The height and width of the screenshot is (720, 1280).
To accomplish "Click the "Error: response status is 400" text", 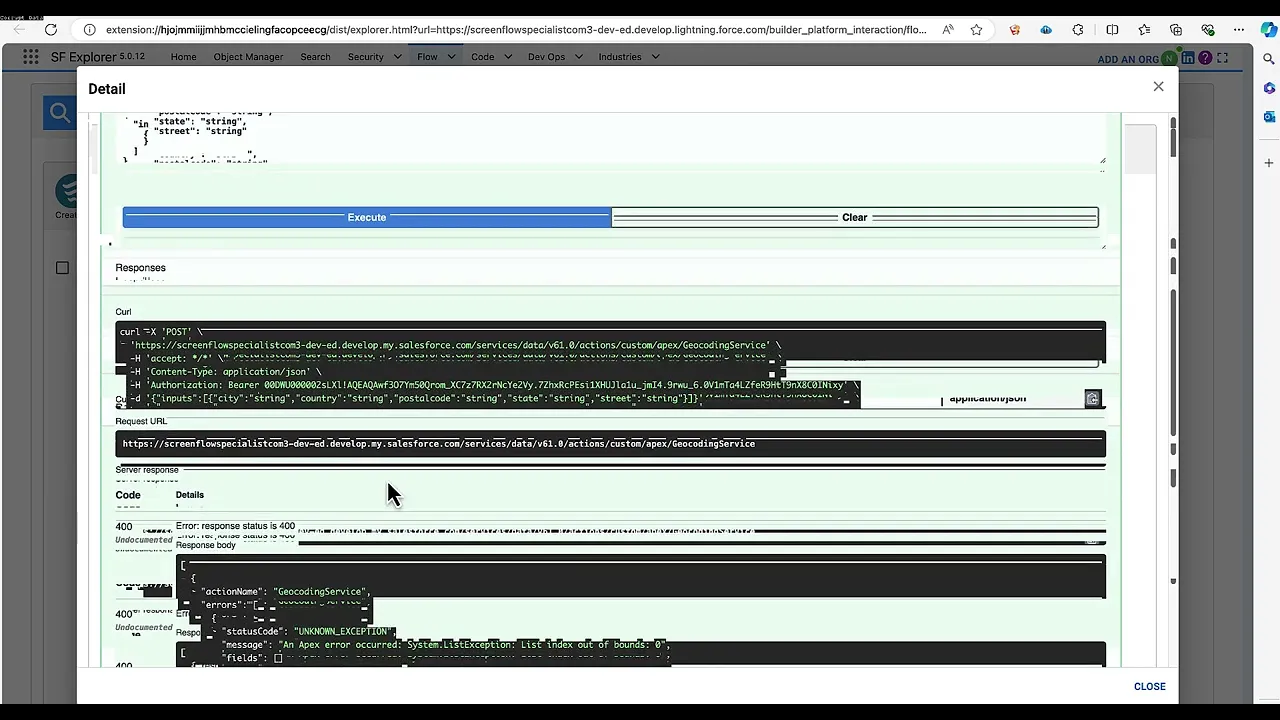I will click(x=235, y=526).
